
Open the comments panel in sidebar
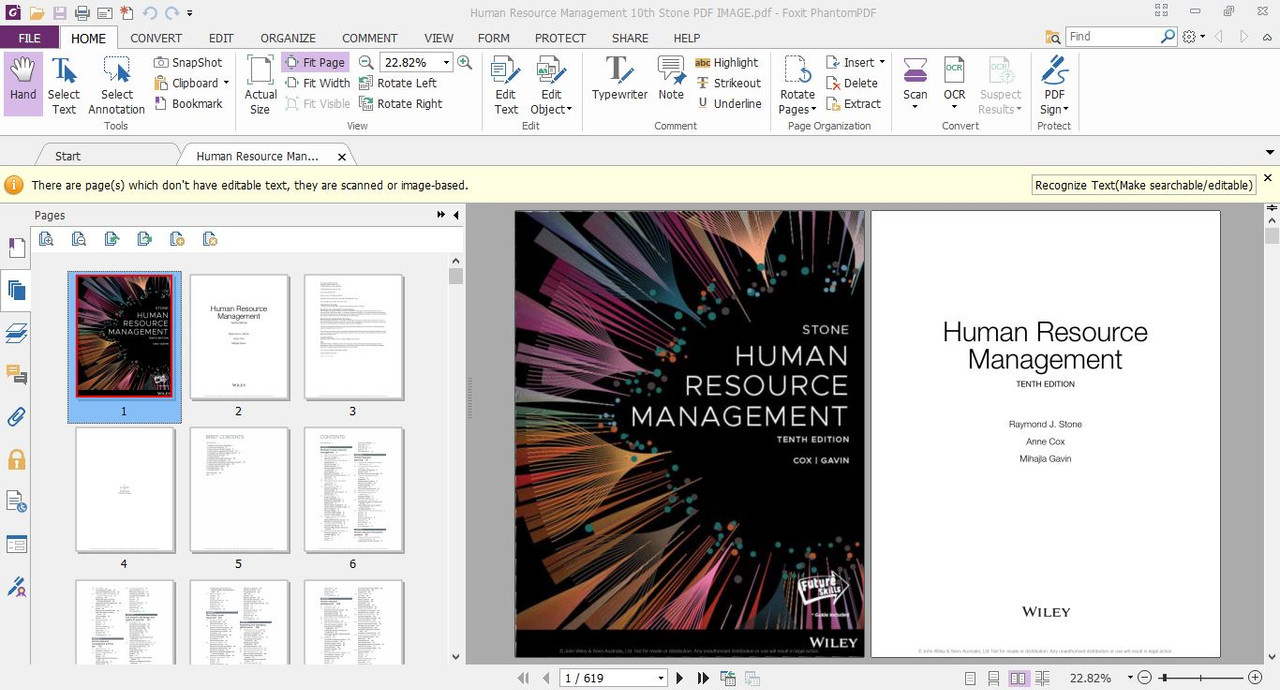[16, 375]
